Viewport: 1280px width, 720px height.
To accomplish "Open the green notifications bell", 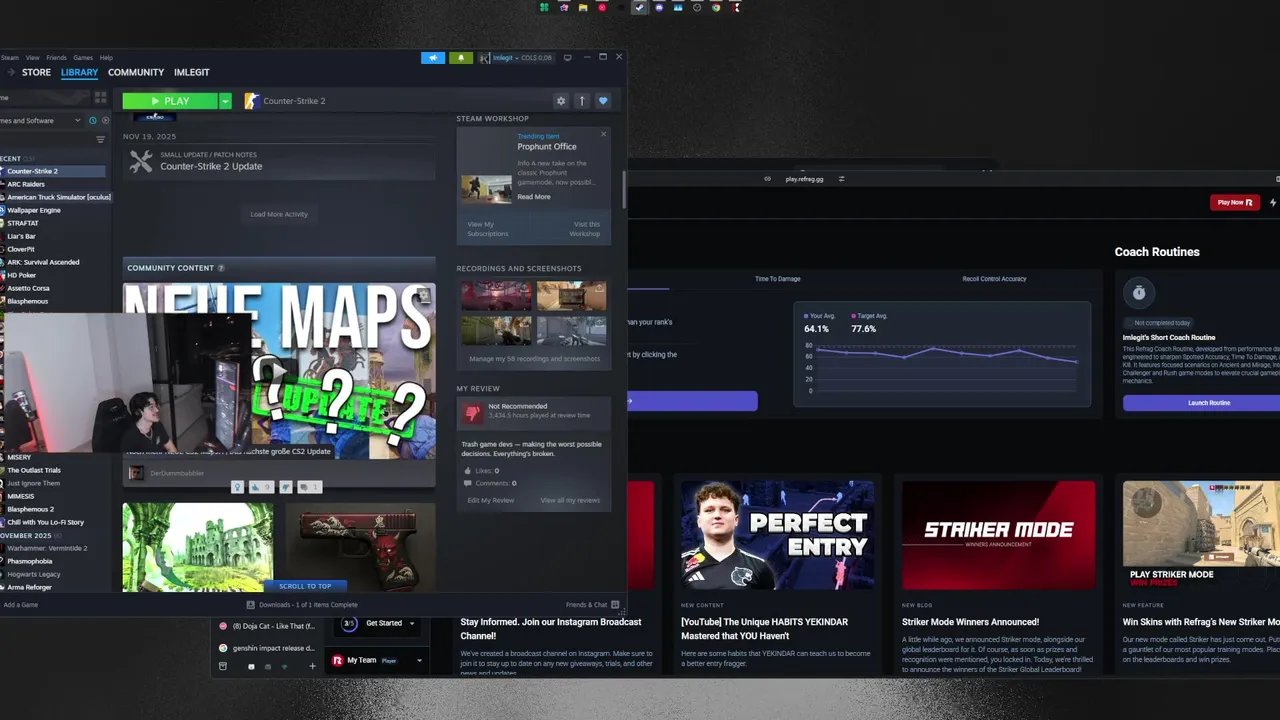I will point(461,58).
